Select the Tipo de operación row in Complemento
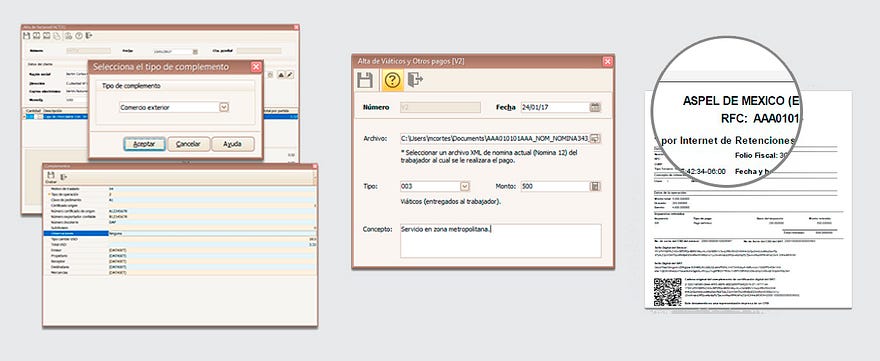The image size is (880, 361). click(x=180, y=194)
